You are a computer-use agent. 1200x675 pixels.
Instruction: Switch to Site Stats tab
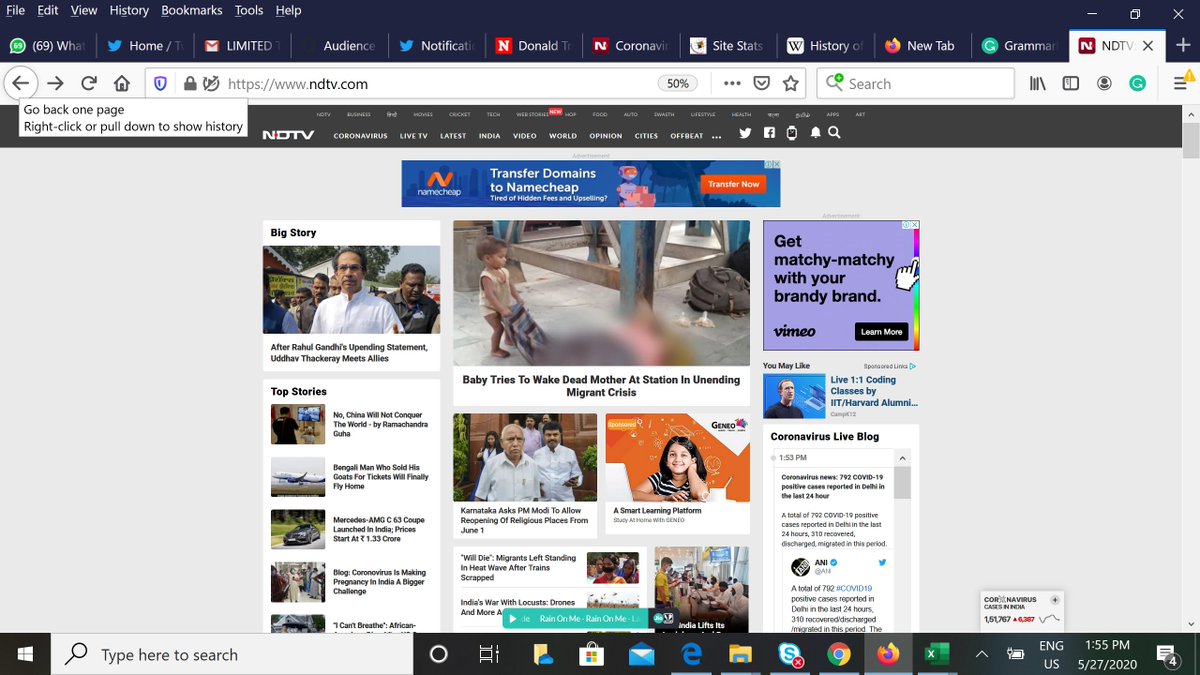(x=727, y=45)
